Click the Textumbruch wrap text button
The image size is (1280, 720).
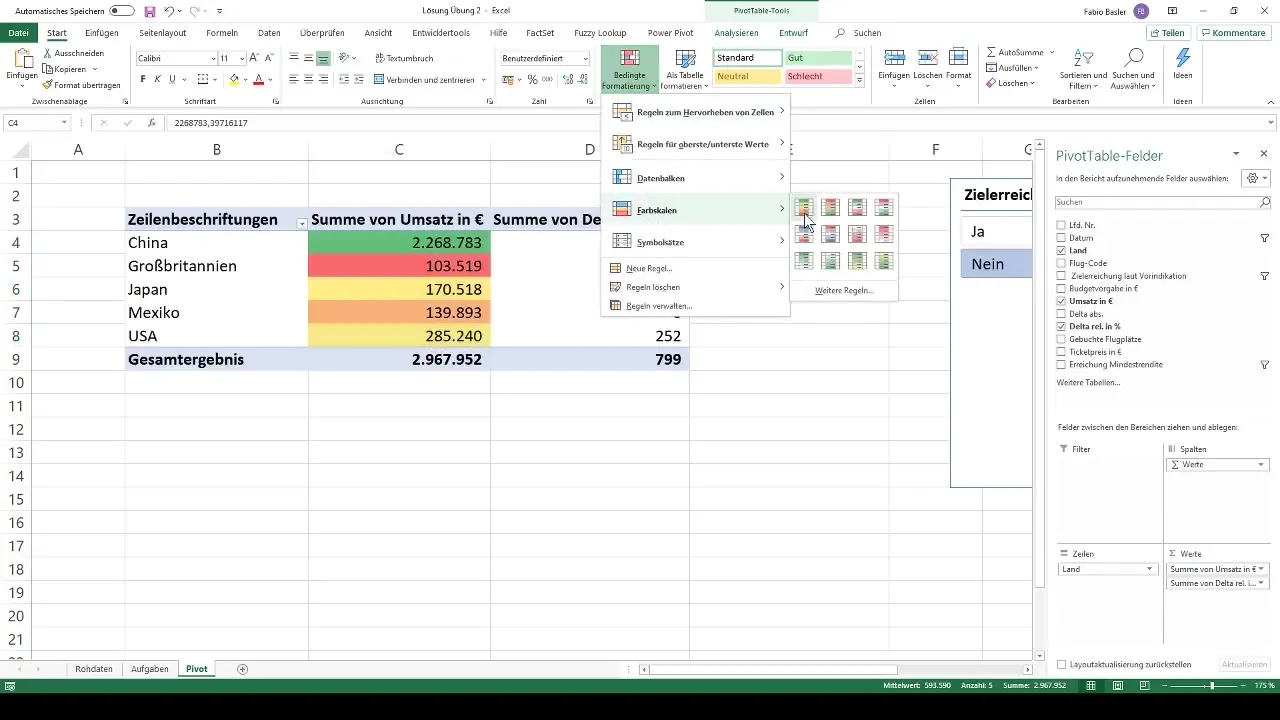404,58
